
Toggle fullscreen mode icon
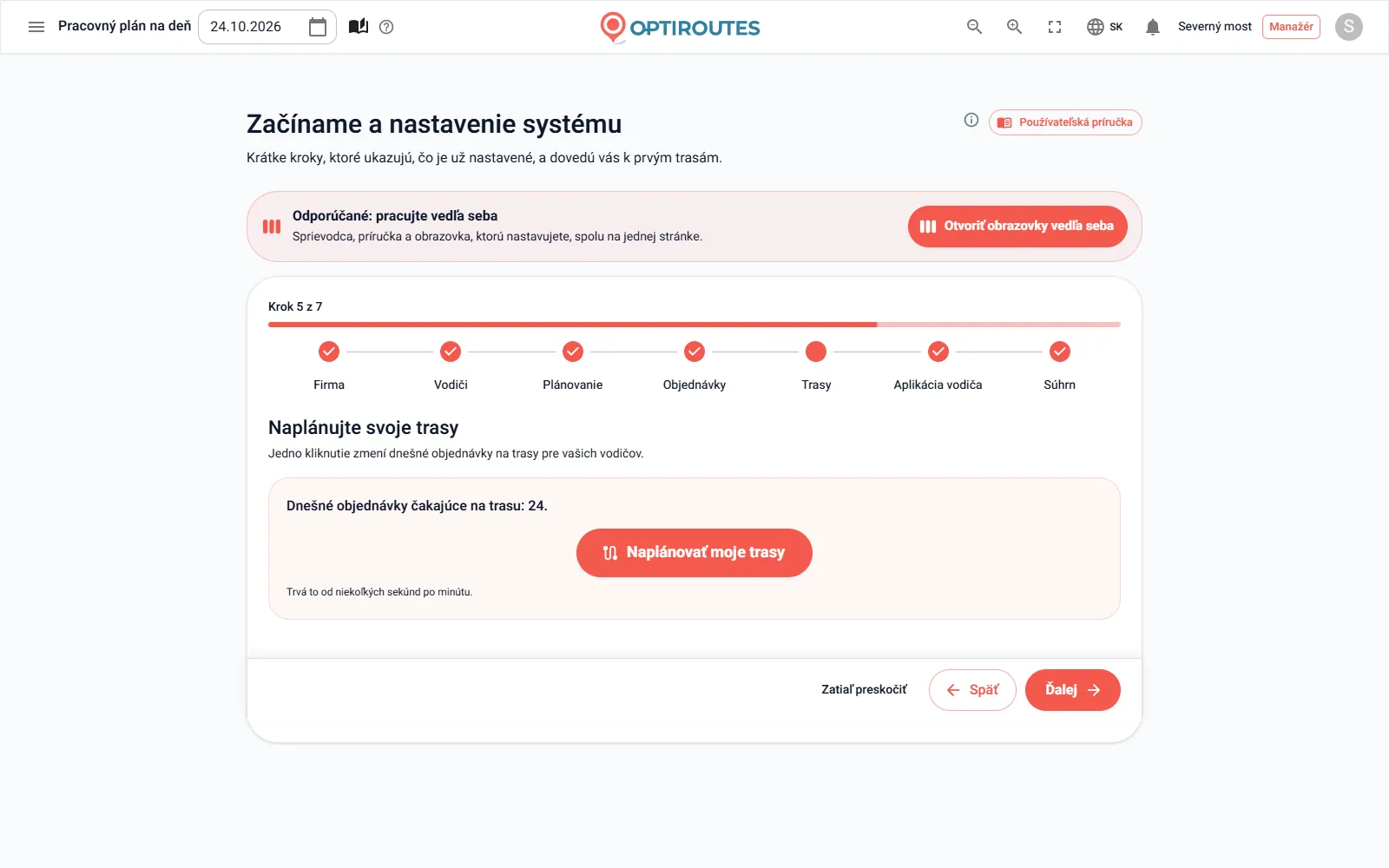[x=1055, y=27]
